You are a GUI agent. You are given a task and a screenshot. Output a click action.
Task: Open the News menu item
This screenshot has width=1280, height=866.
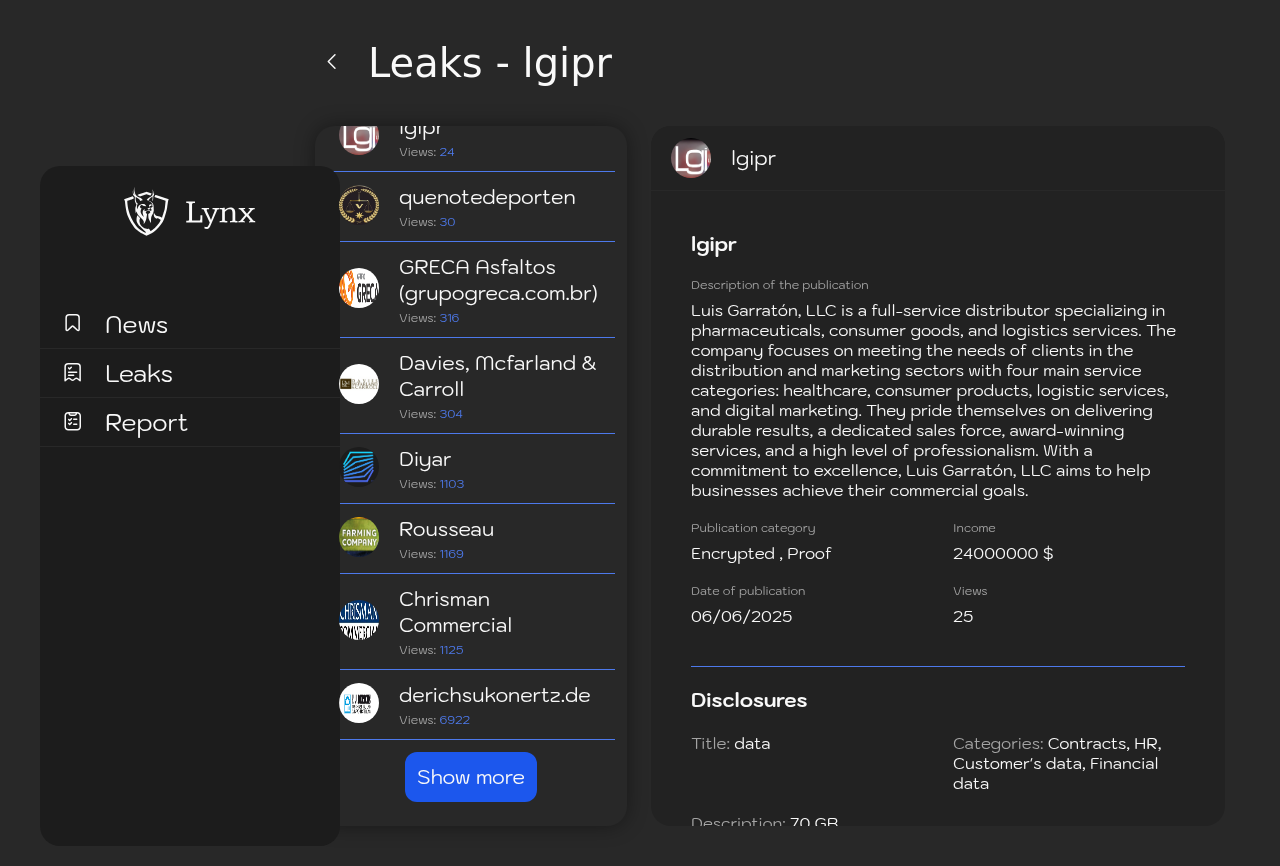tap(190, 324)
